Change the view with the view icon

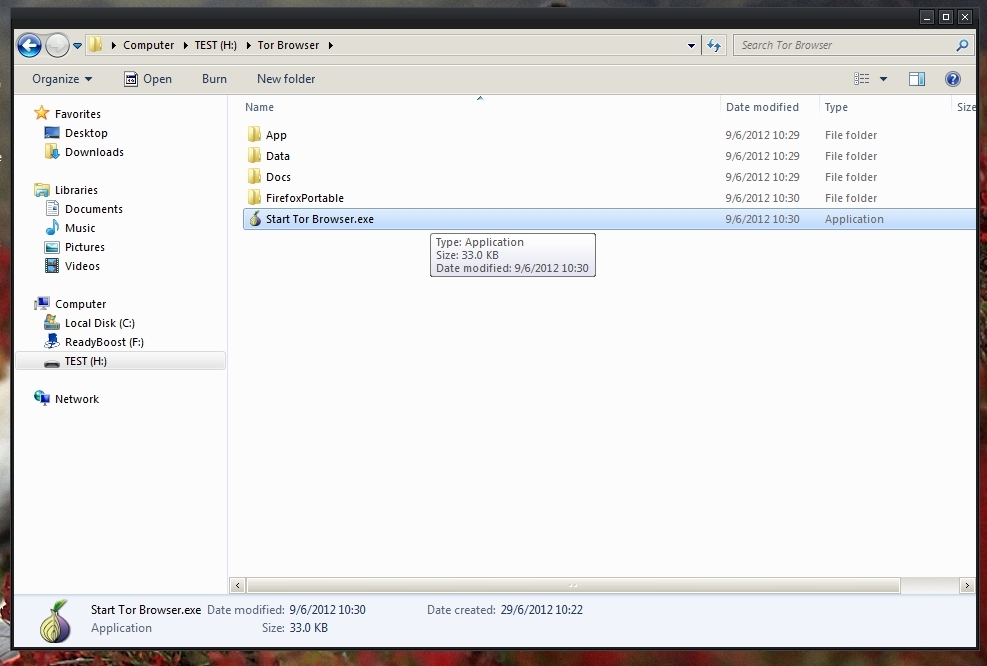coord(862,79)
